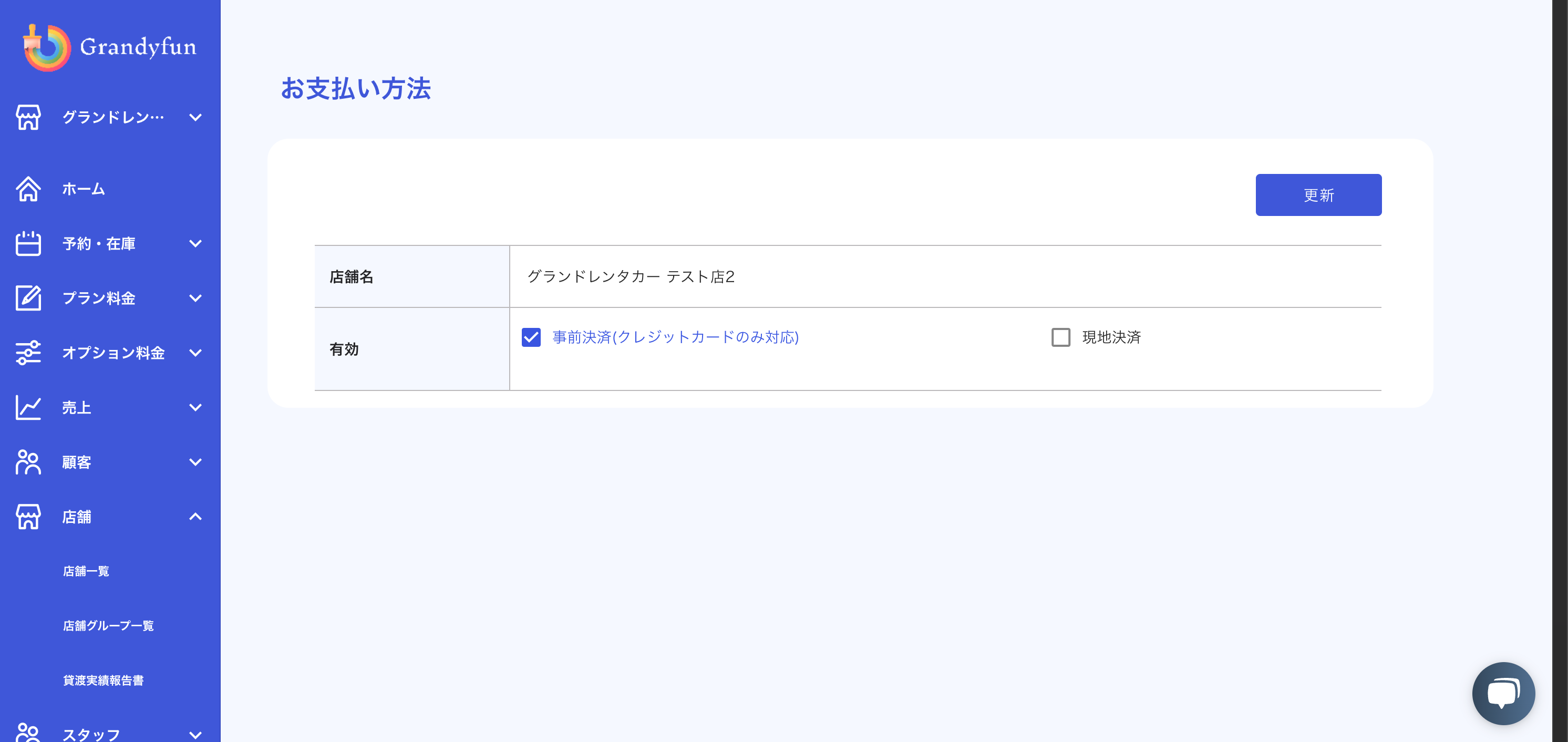This screenshot has width=1568, height=742.
Task: Expand the プラン料金 menu chevron
Action: pyautogui.click(x=195, y=298)
